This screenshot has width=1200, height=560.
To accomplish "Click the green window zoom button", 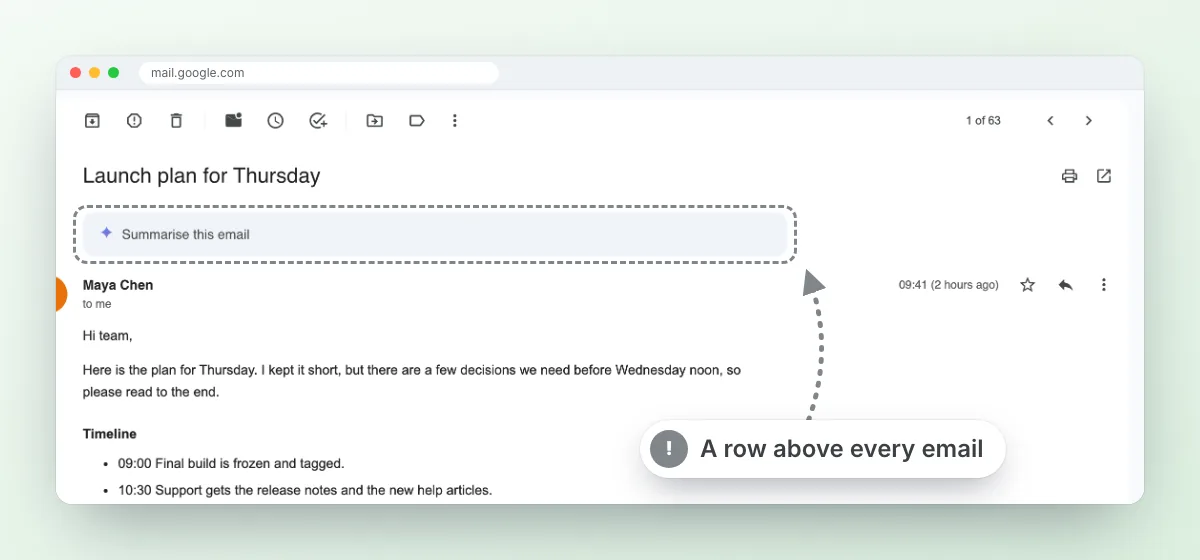I will click(114, 73).
